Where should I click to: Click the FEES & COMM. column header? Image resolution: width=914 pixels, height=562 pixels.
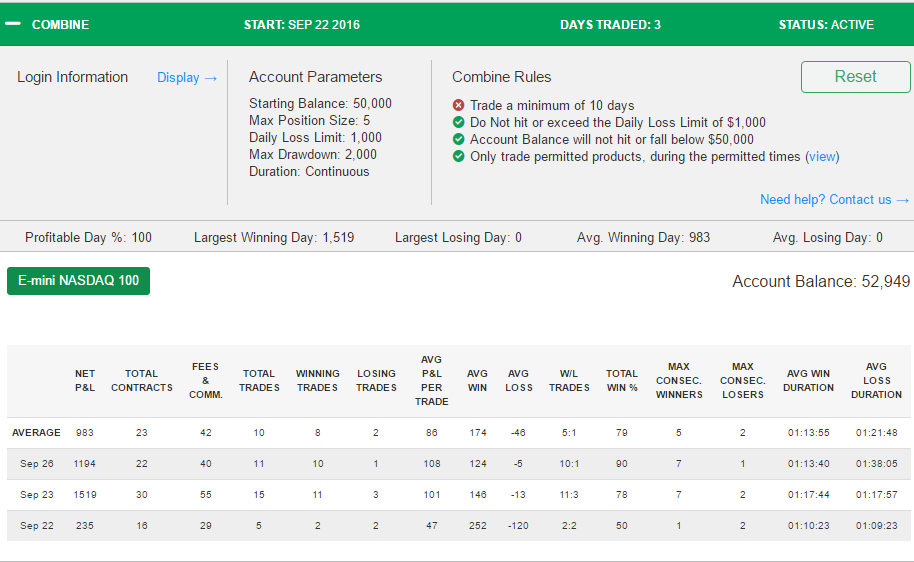tap(205, 381)
